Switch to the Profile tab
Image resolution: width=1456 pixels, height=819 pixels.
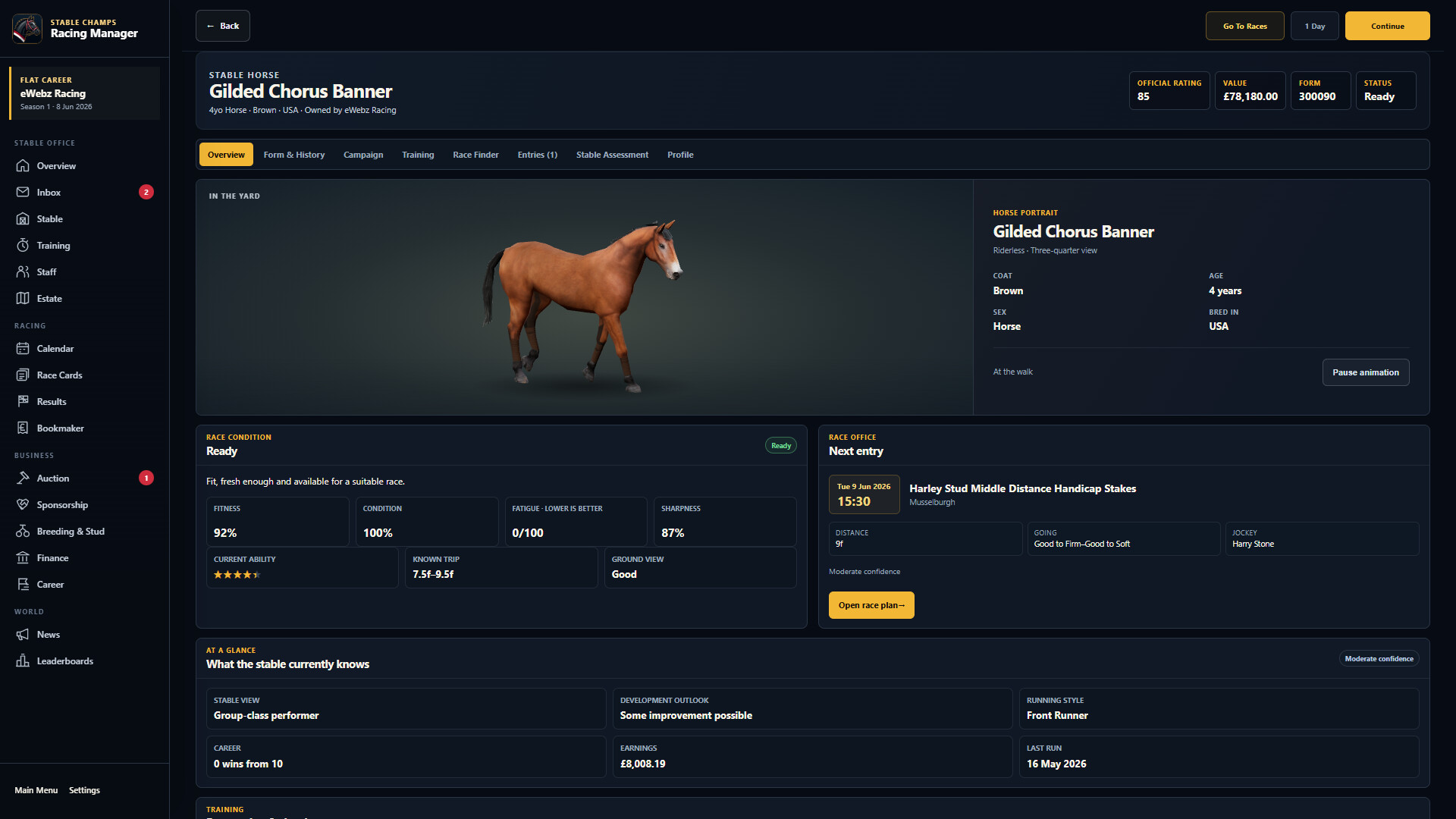(x=680, y=155)
